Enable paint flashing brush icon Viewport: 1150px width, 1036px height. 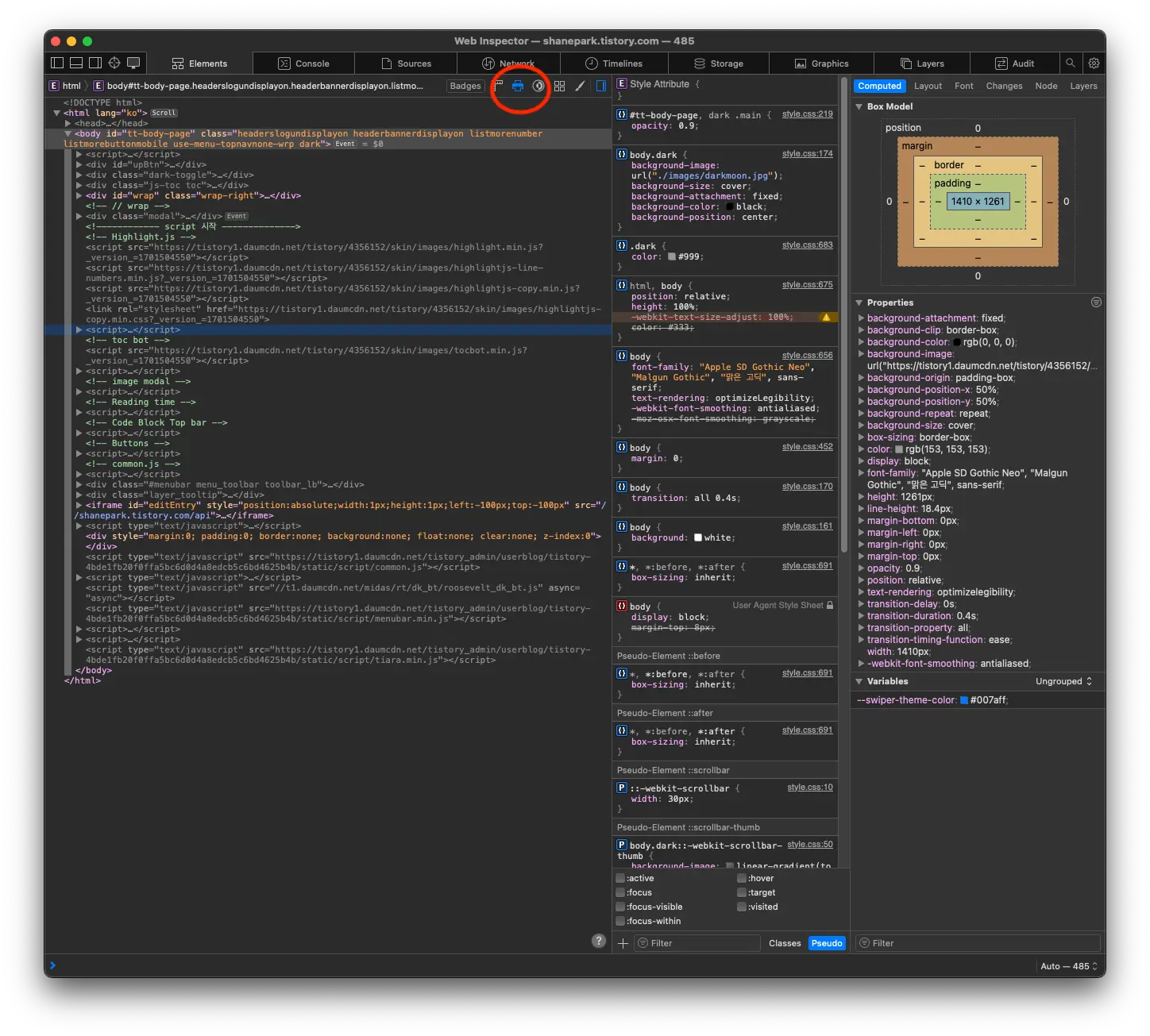coord(580,86)
